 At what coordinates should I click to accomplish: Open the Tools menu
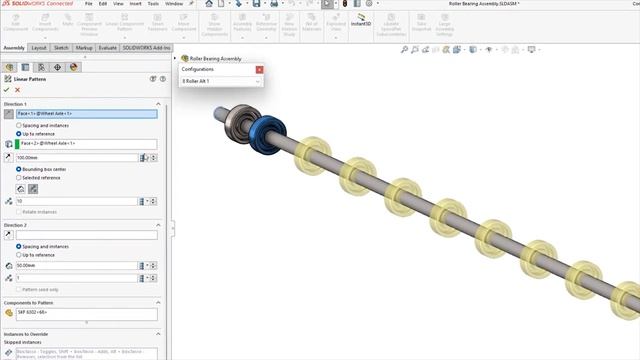[x=153, y=4]
